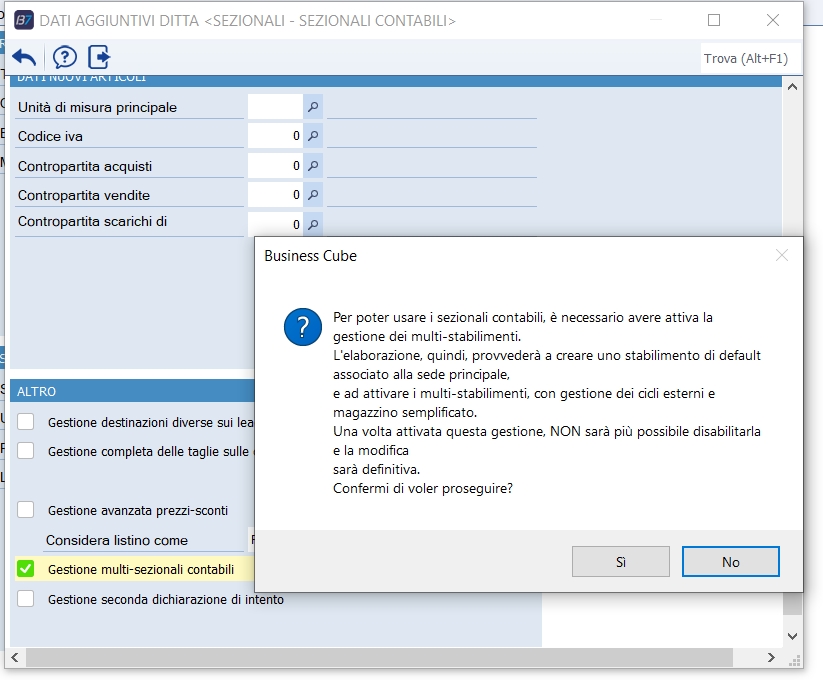The width and height of the screenshot is (823, 680).
Task: Click the Business Cube dialog title
Action: 310,256
